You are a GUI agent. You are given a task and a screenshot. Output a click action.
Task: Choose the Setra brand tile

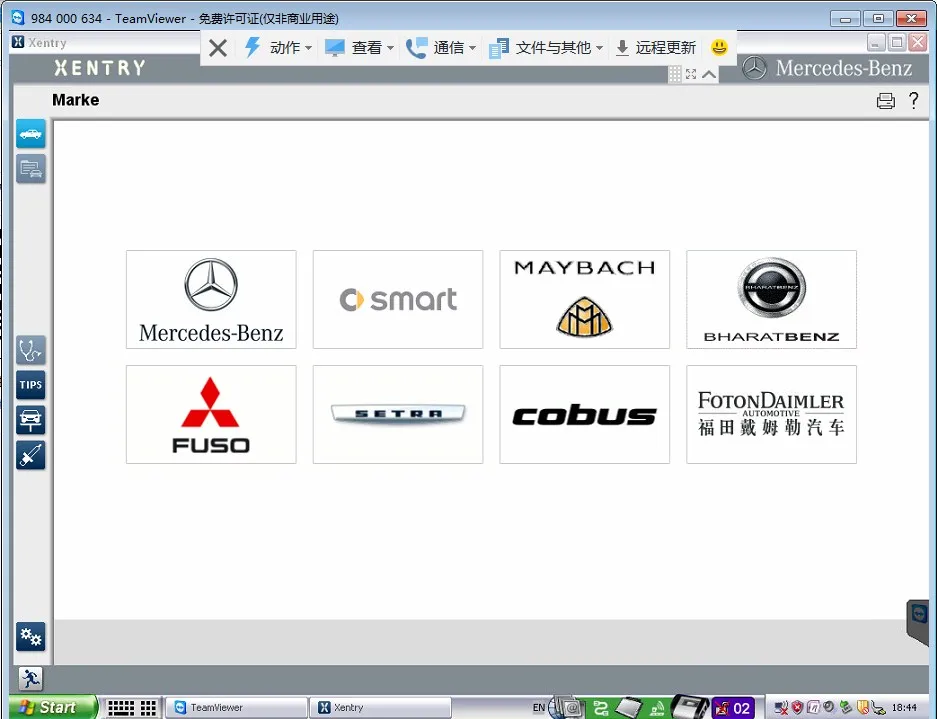click(398, 414)
